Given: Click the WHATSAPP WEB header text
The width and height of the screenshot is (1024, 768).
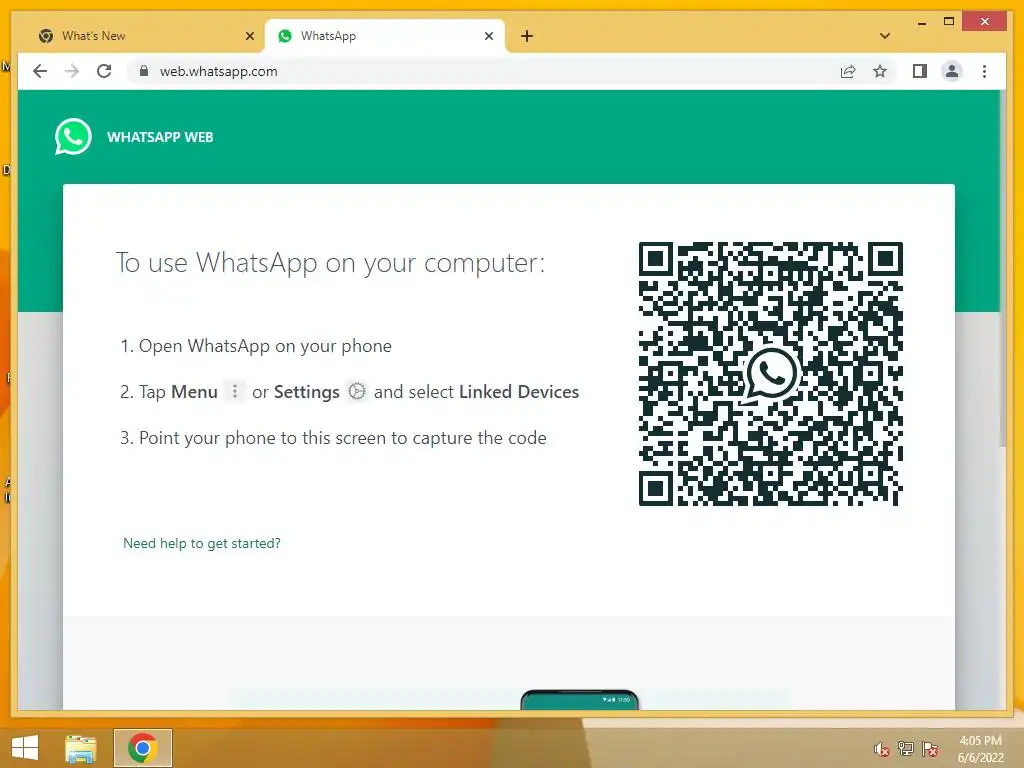Looking at the screenshot, I should (x=160, y=137).
